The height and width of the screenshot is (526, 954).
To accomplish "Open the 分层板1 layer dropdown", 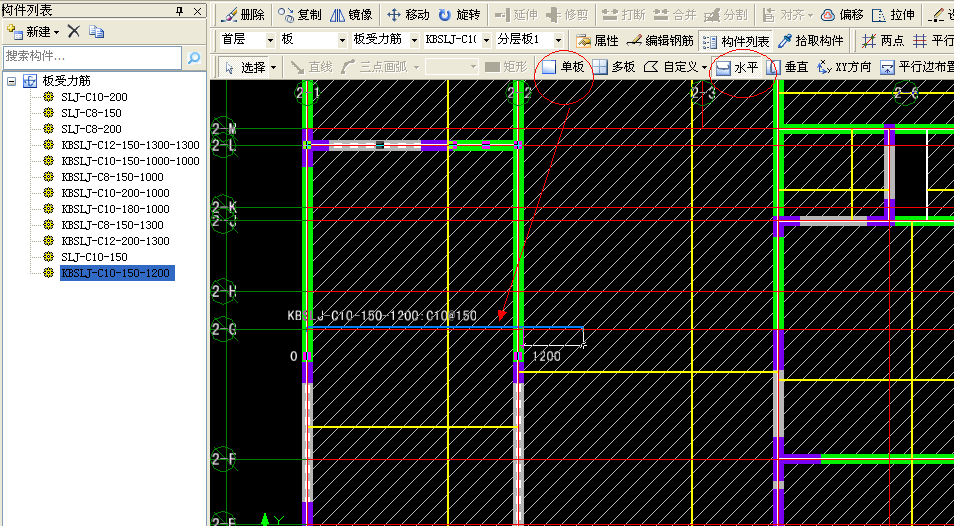I will pos(559,40).
